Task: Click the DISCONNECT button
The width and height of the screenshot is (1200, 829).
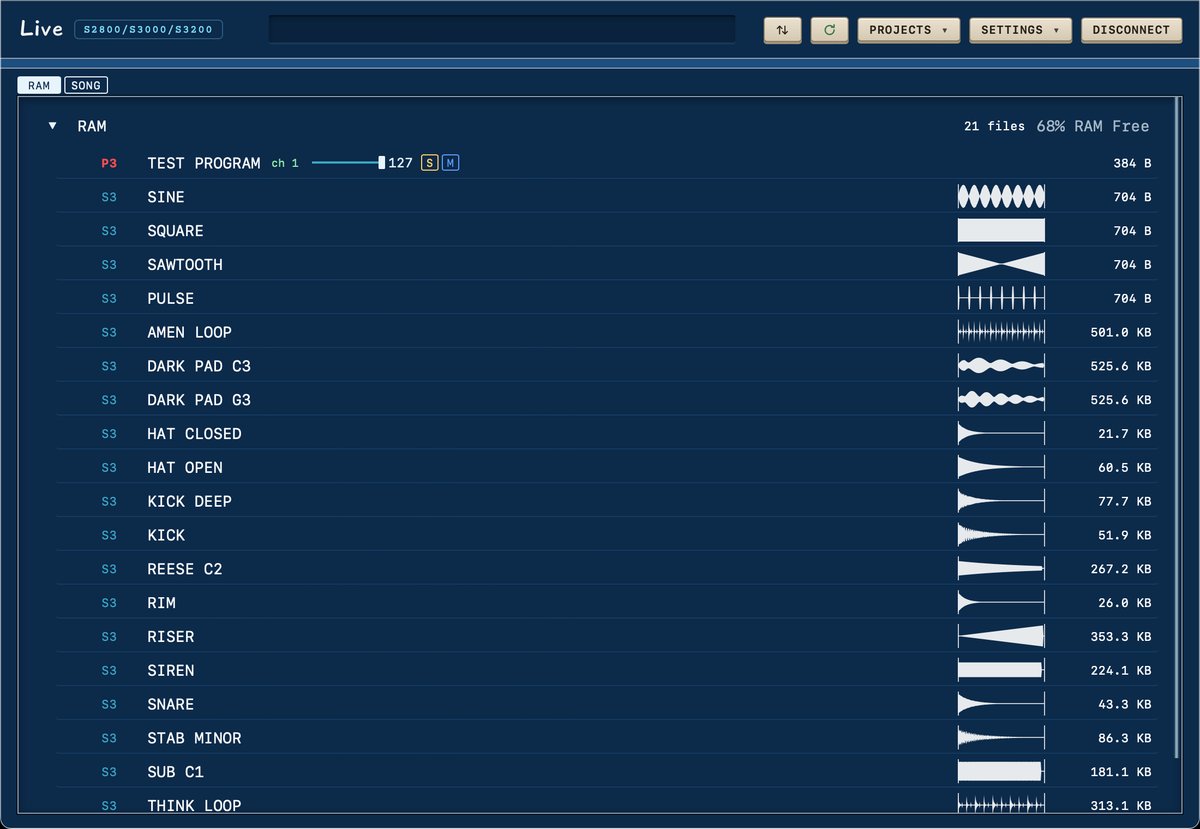Action: coord(1131,30)
